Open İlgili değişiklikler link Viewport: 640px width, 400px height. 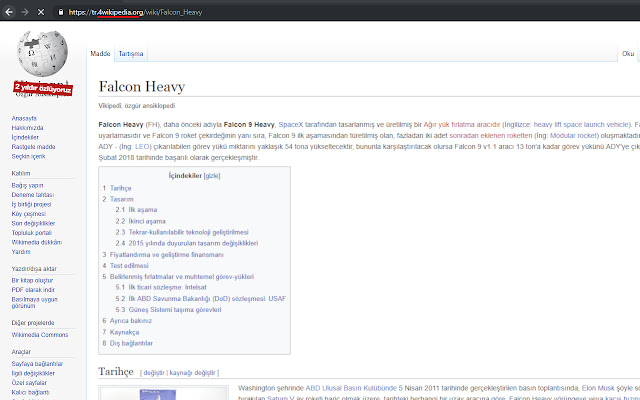(33, 373)
